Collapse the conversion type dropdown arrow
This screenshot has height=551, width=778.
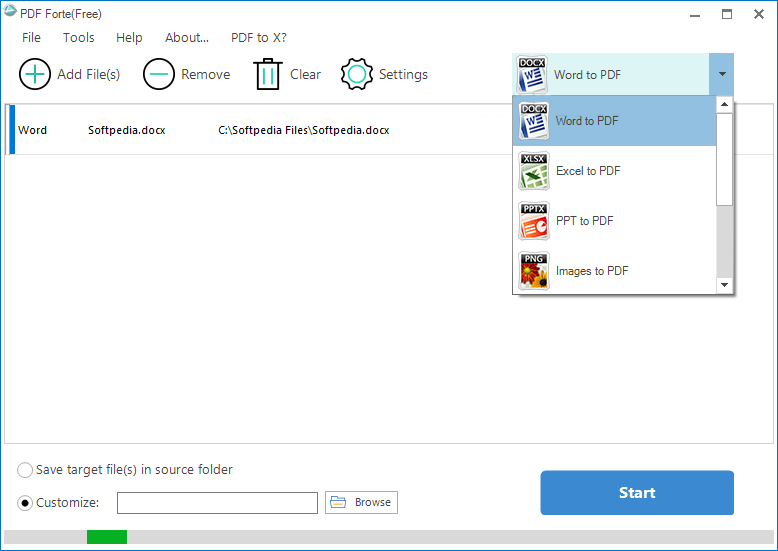(722, 74)
